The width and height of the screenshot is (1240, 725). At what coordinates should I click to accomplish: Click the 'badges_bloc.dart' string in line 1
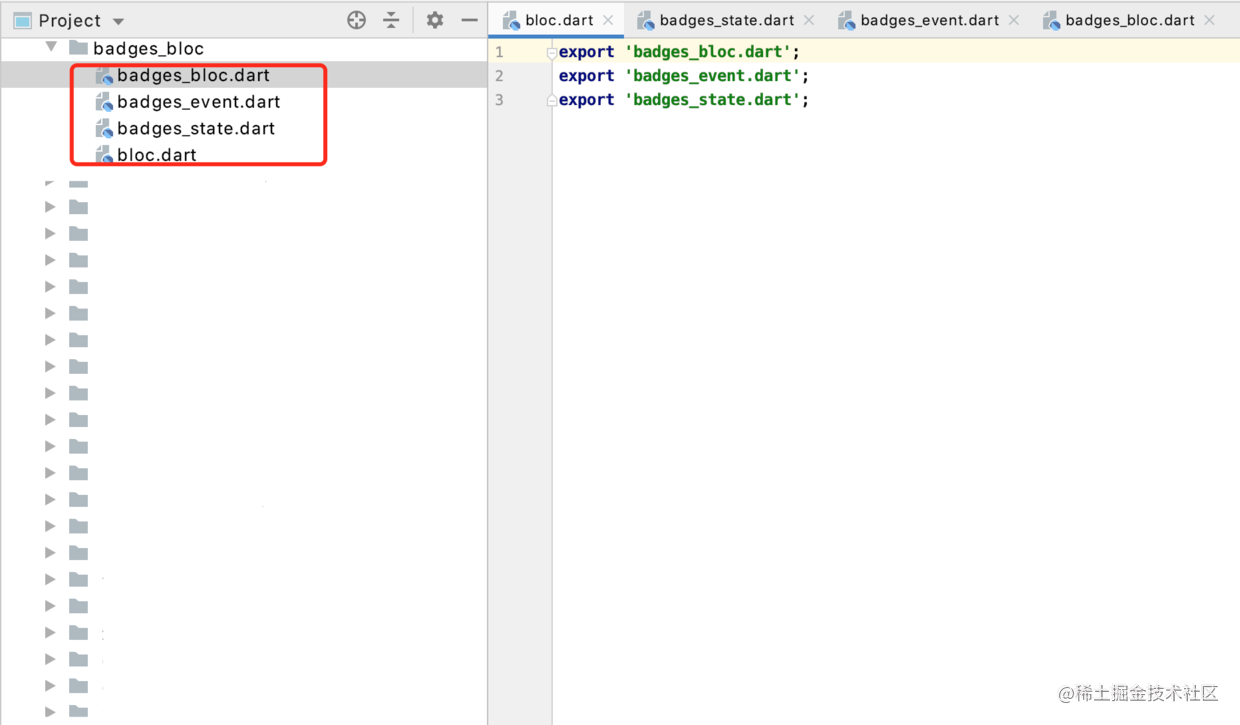(x=708, y=52)
